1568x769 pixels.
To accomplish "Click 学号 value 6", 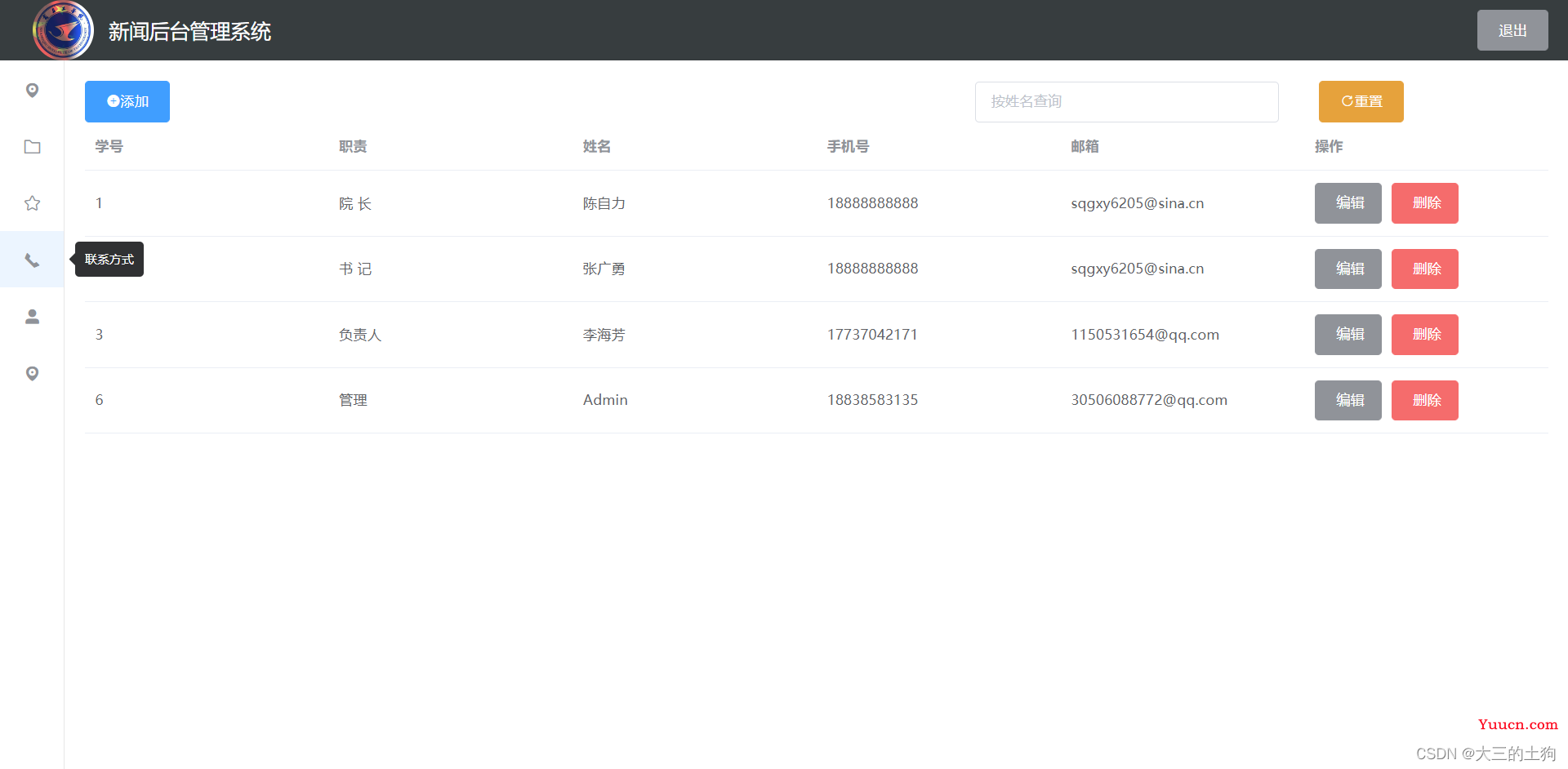I will 99,400.
